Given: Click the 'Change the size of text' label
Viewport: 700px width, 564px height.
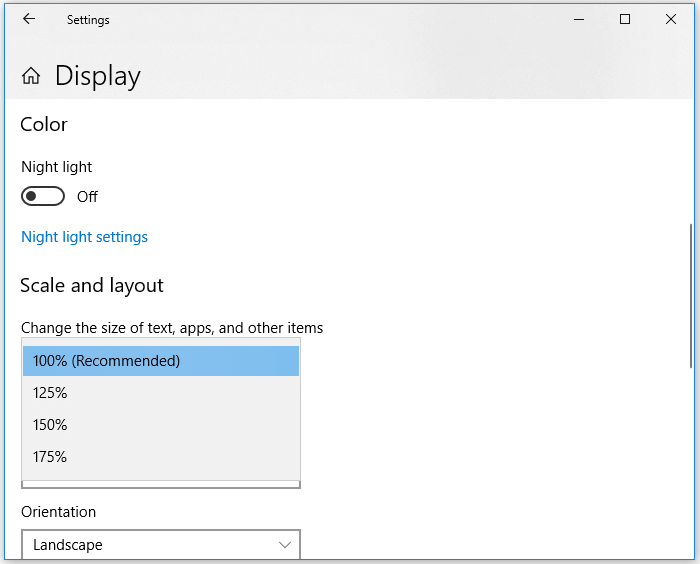Looking at the screenshot, I should 172,328.
